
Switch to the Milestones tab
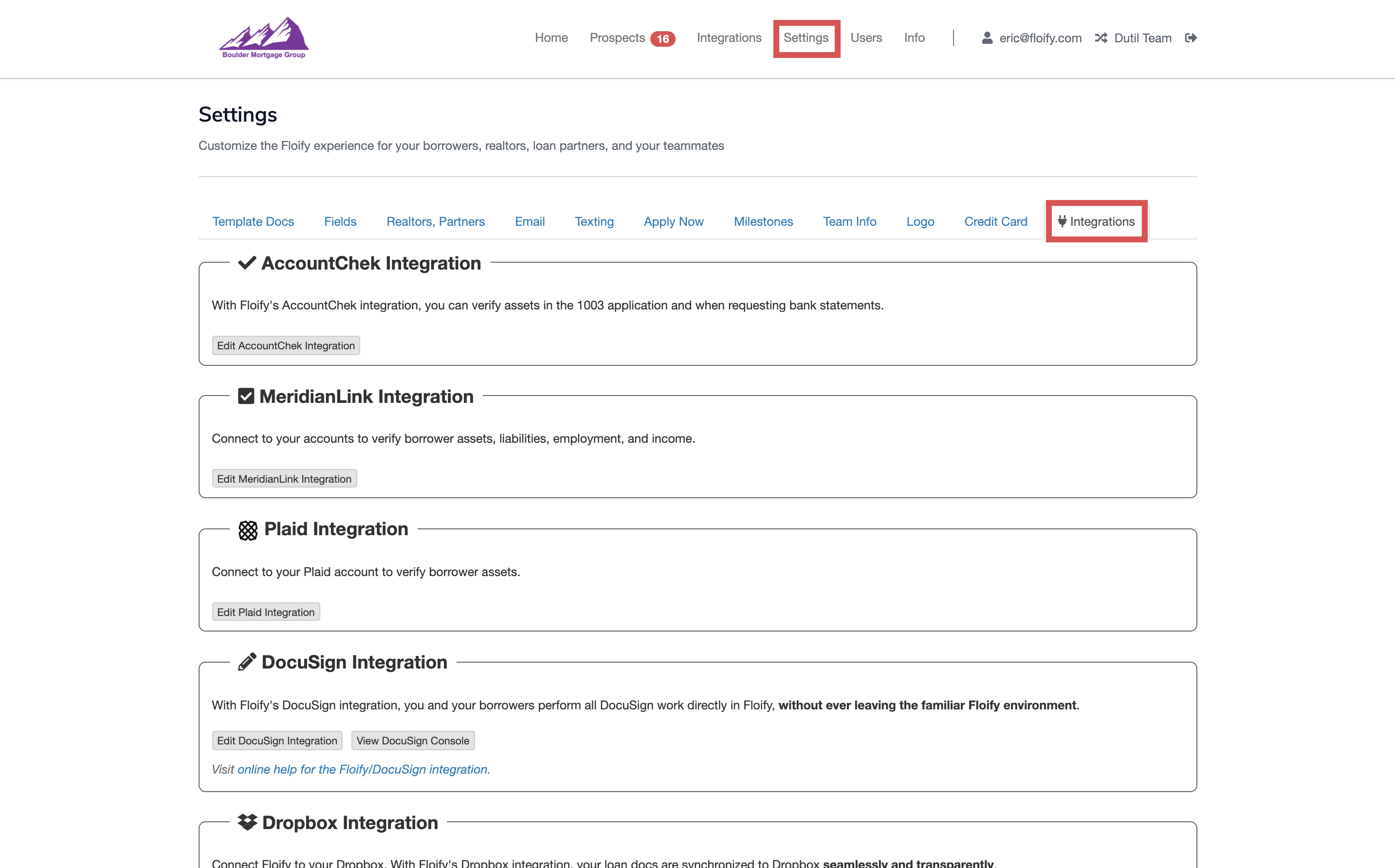[x=763, y=221]
